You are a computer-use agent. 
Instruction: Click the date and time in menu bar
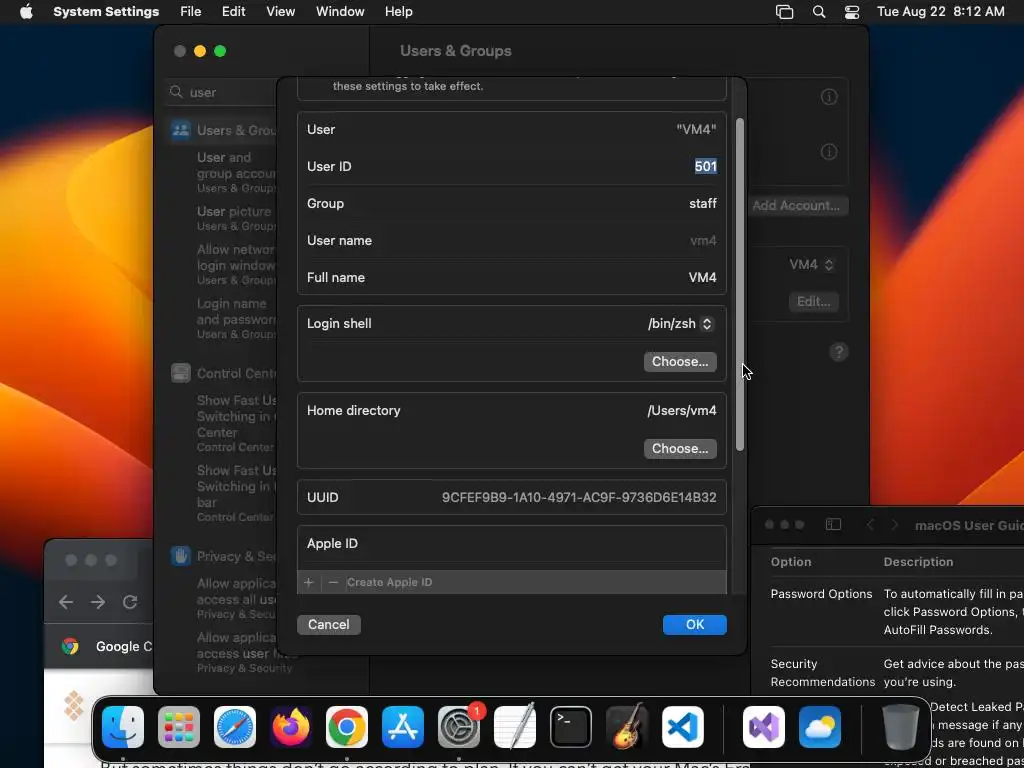pyautogui.click(x=941, y=12)
